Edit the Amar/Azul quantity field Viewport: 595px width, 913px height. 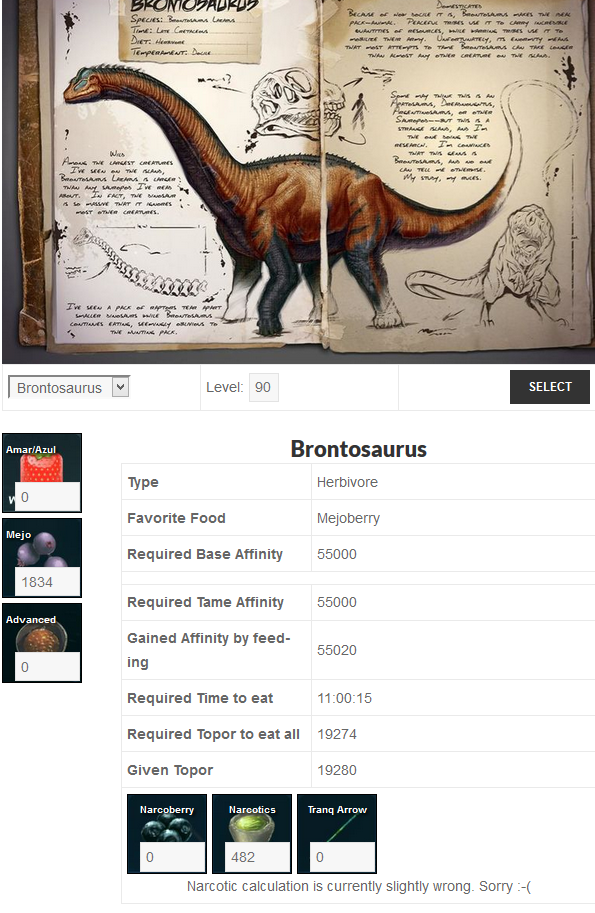47,497
